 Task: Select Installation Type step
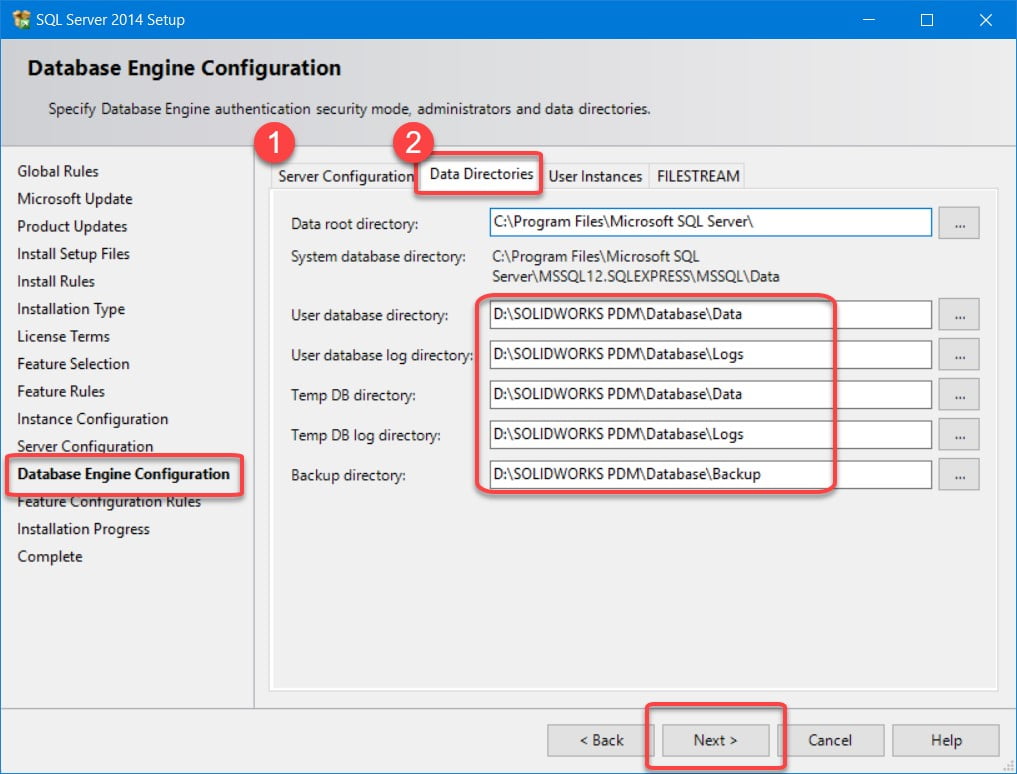pos(71,309)
